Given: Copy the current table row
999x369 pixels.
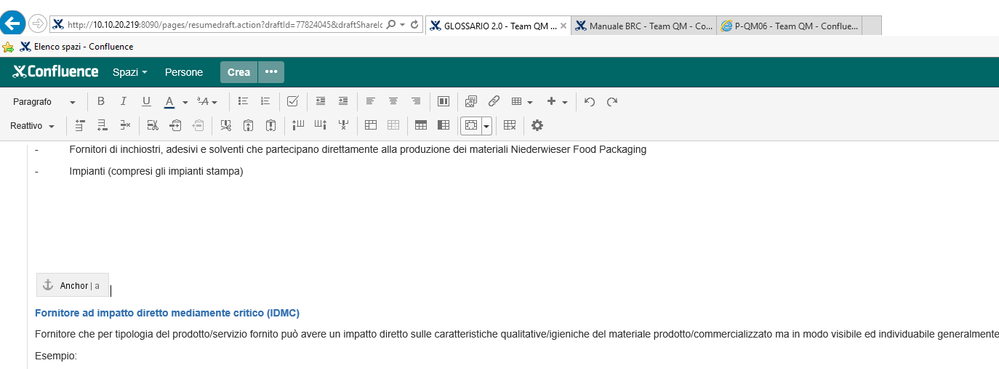Looking at the screenshot, I should [175, 126].
